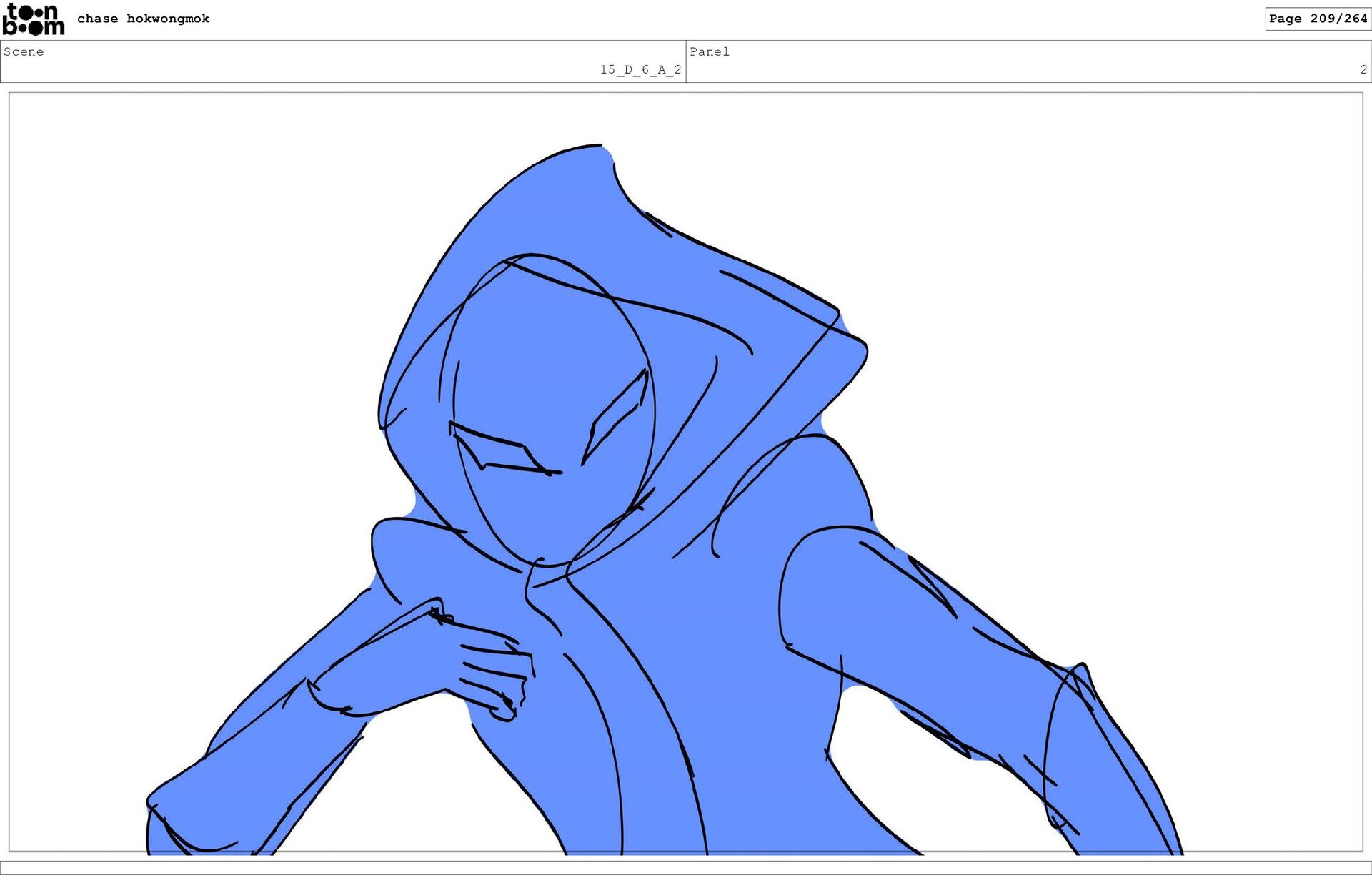Click the Panel header label

709,51
